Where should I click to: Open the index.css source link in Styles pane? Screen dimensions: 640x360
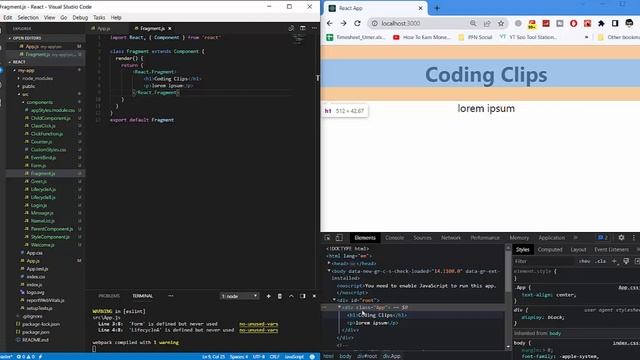pos(626,343)
